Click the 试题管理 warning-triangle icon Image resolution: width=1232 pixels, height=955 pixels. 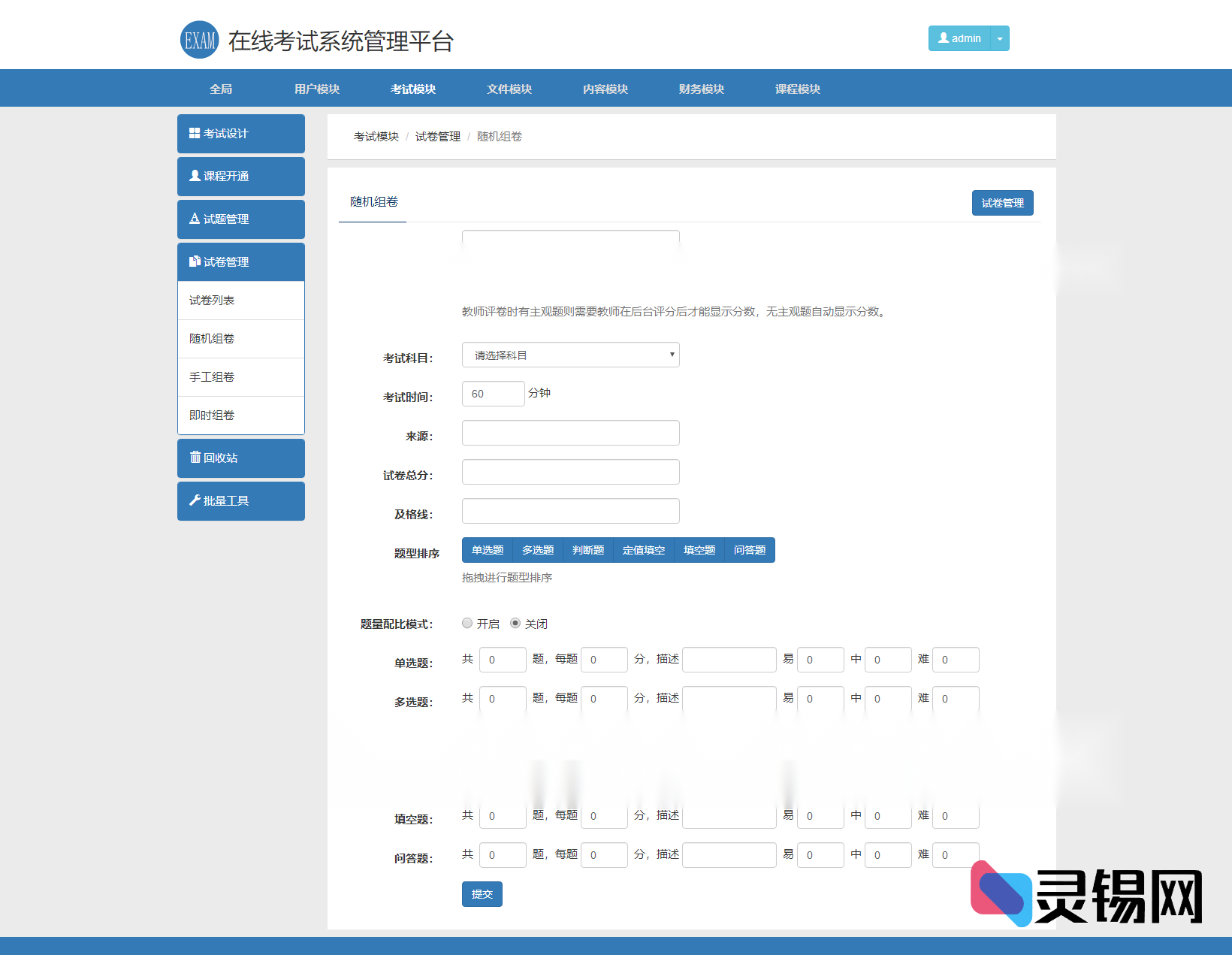click(193, 219)
